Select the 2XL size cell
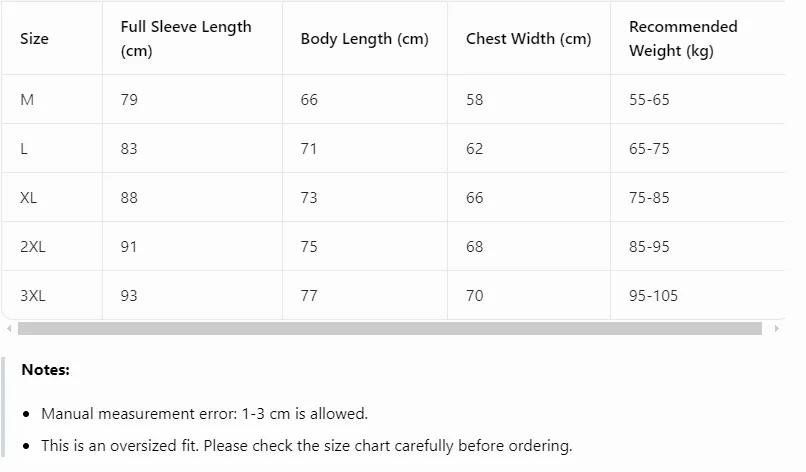Screen dimensions: 806x472 32,247
